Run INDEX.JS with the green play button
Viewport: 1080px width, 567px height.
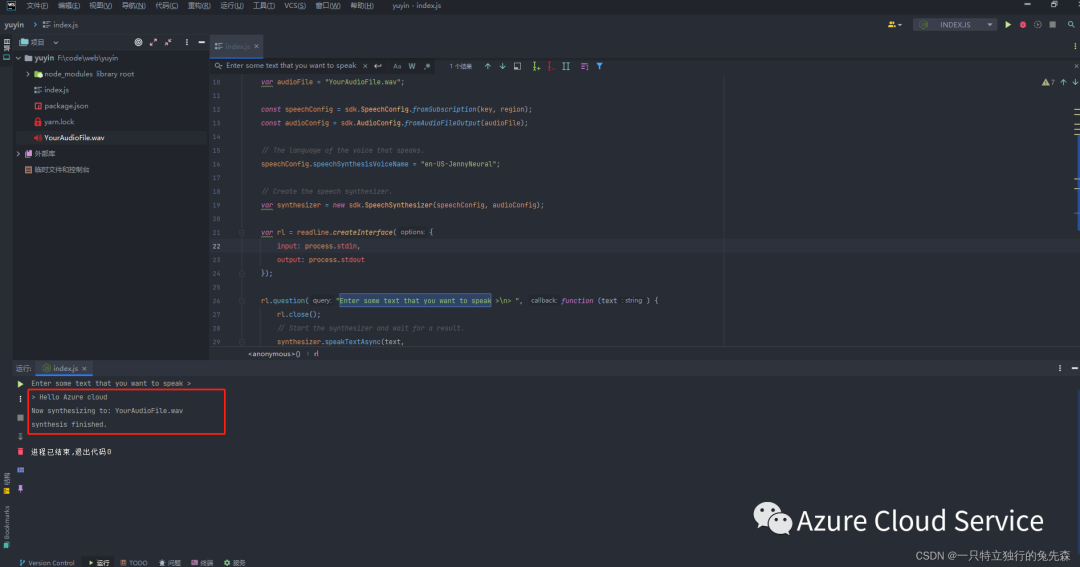[1008, 25]
